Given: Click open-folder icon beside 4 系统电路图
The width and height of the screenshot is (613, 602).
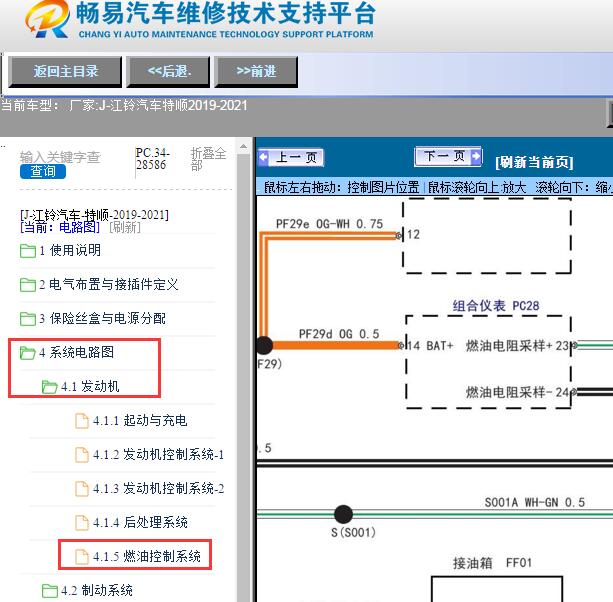Looking at the screenshot, I should click(x=28, y=353).
